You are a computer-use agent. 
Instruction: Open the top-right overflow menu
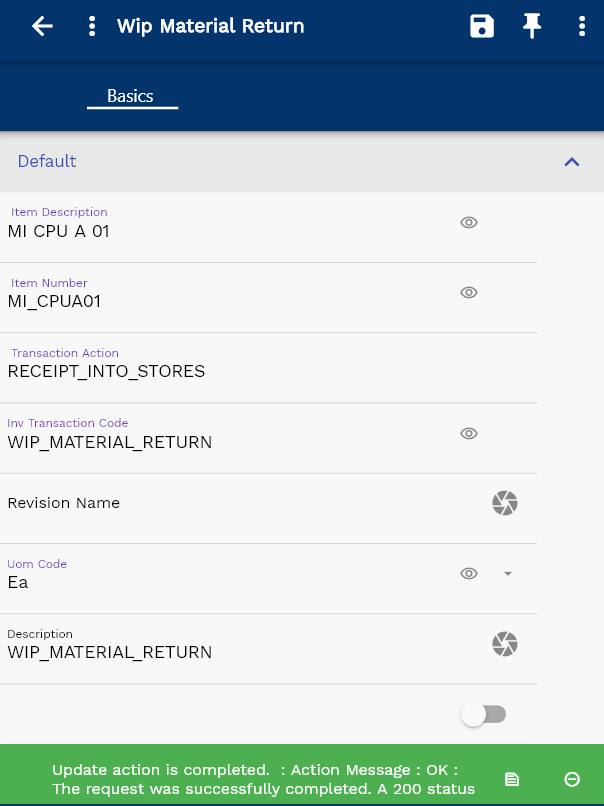coord(582,27)
